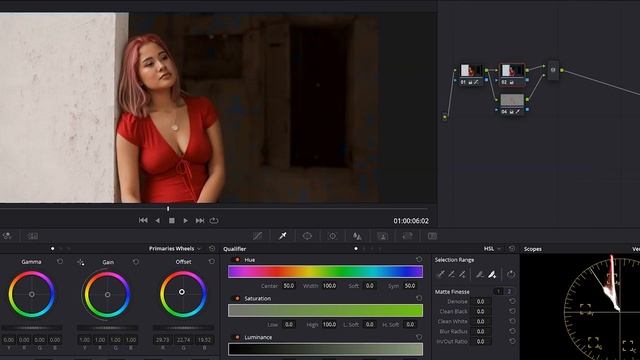Click the Luminance range bar

(x=325, y=349)
